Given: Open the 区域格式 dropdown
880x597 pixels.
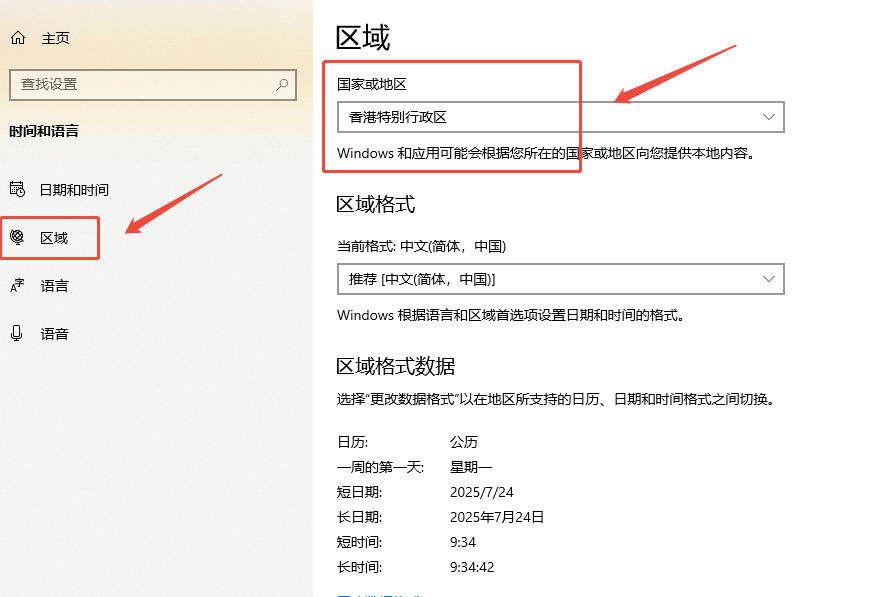Looking at the screenshot, I should point(560,279).
